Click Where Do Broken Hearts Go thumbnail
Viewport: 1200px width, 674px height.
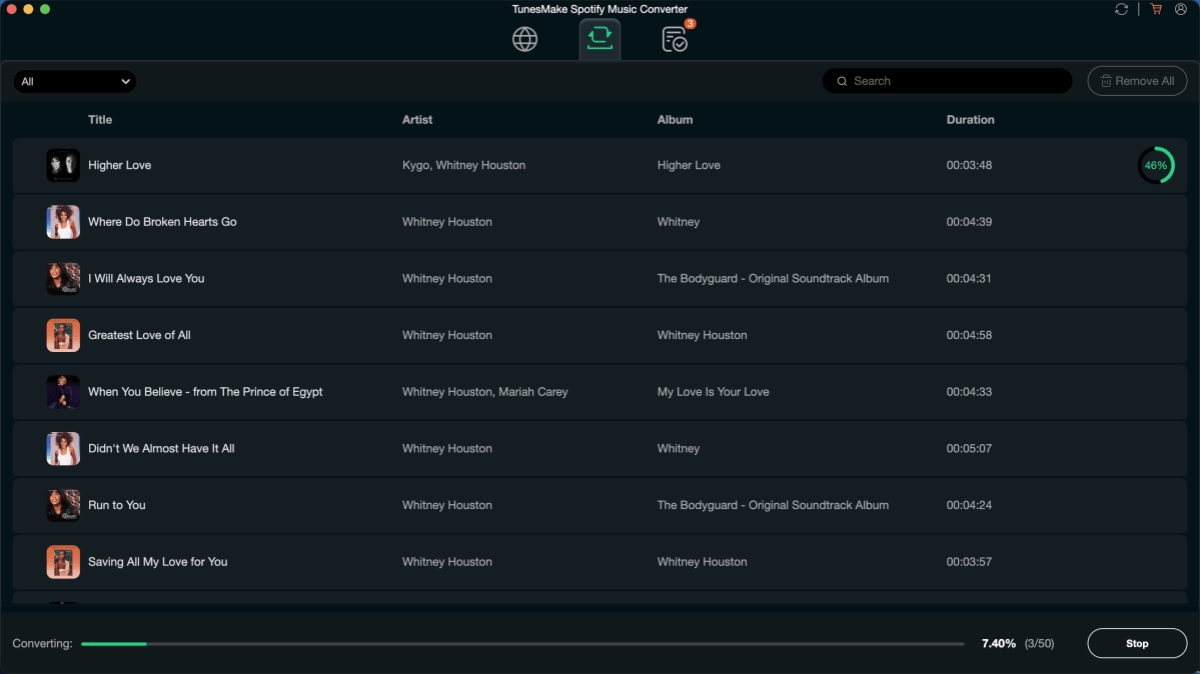[63, 222]
